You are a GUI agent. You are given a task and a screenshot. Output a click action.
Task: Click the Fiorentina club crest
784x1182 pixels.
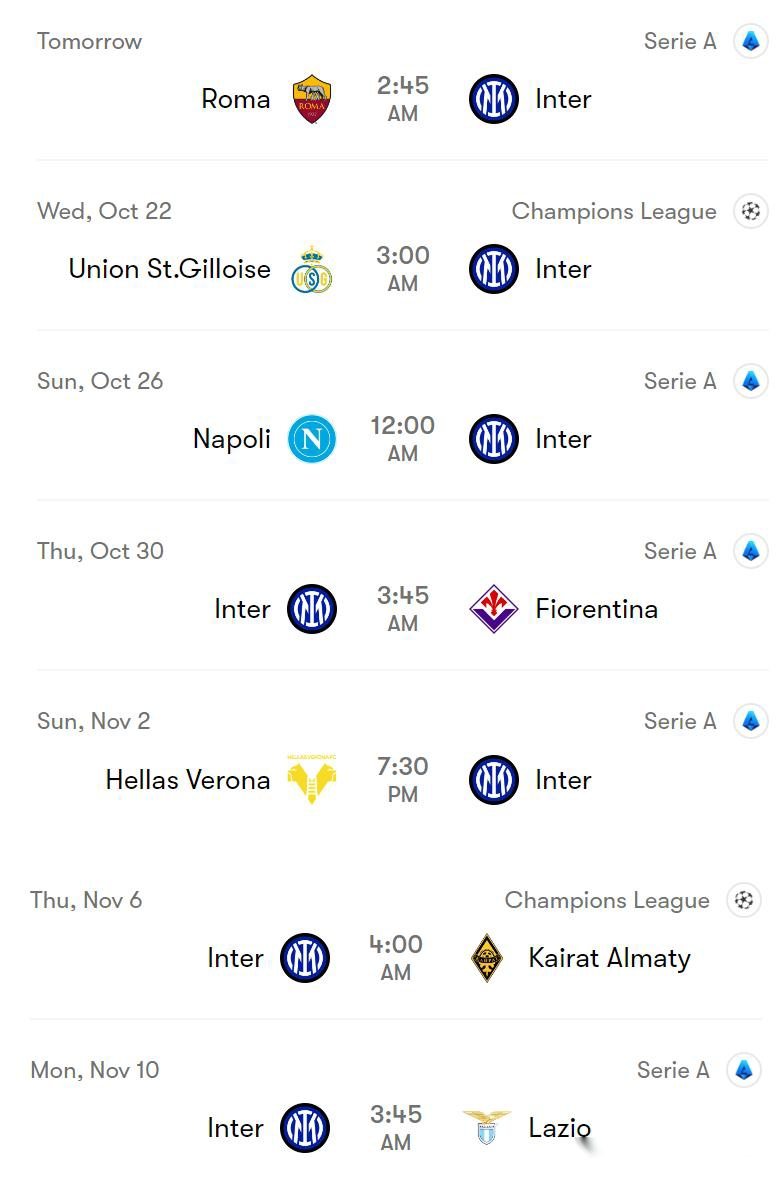494,609
